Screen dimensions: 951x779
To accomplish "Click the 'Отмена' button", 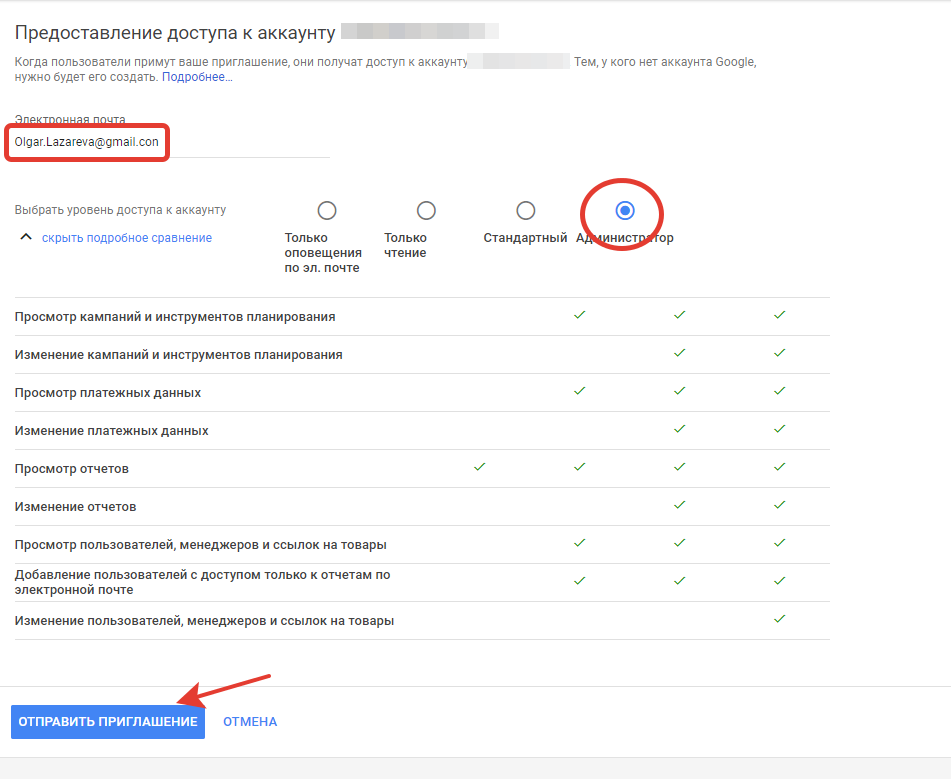I will pos(250,722).
